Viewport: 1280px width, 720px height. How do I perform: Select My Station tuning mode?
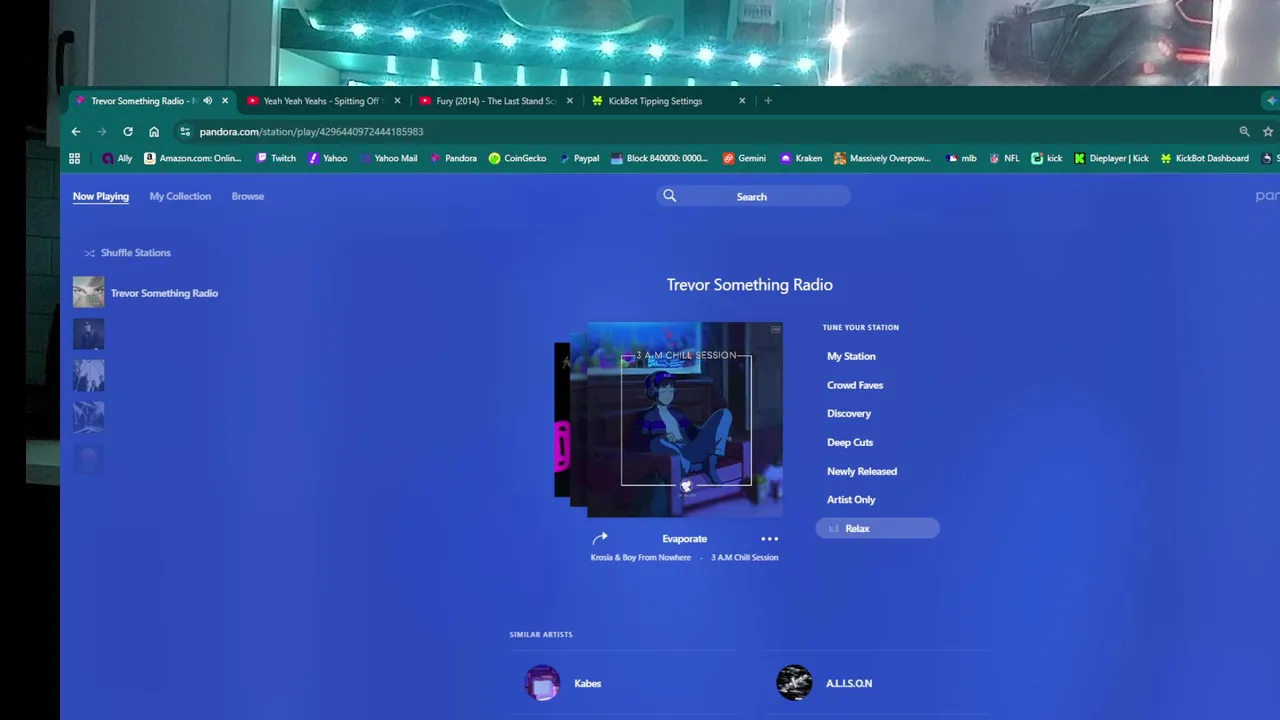[x=851, y=356]
